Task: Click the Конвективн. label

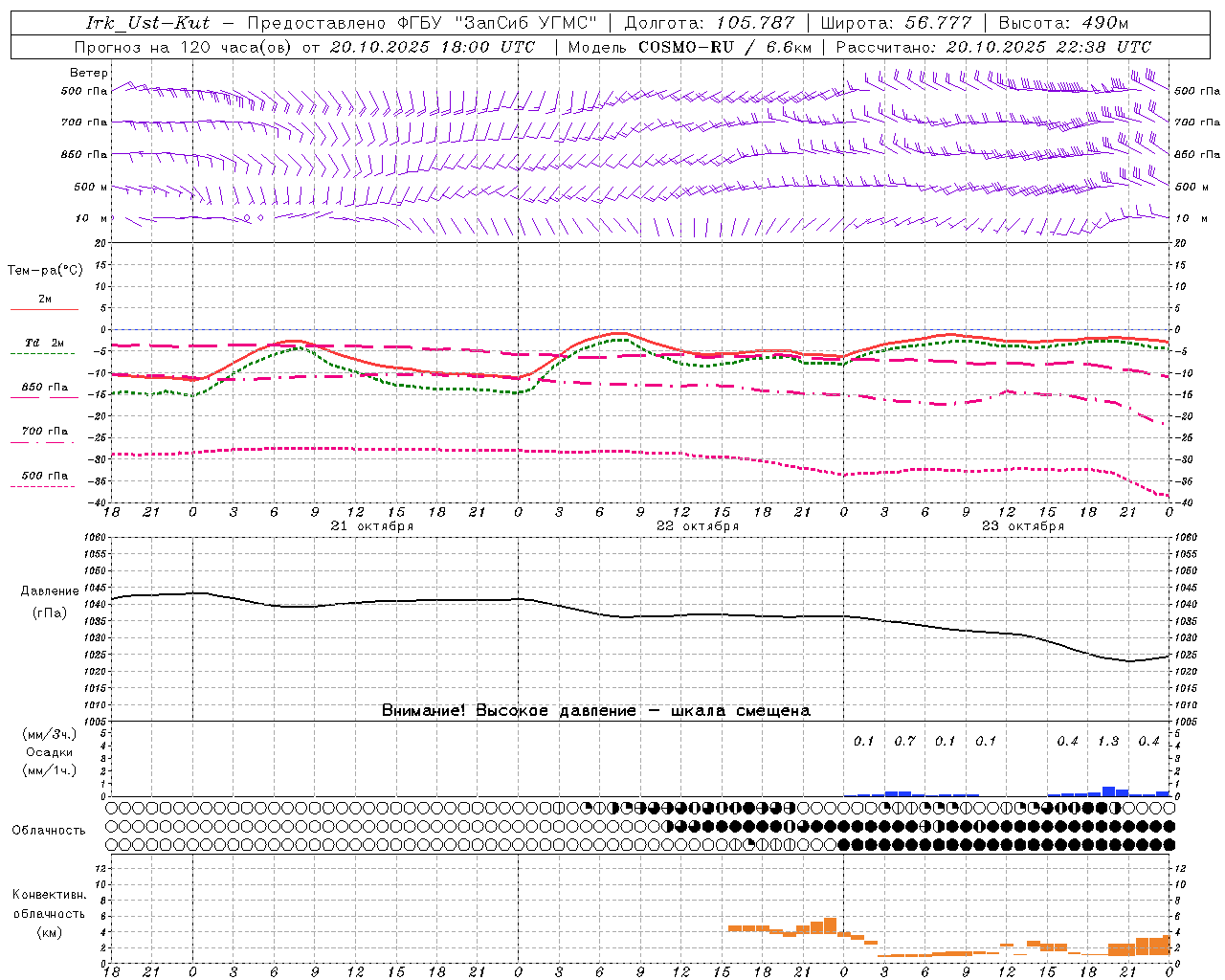Action: point(50,895)
